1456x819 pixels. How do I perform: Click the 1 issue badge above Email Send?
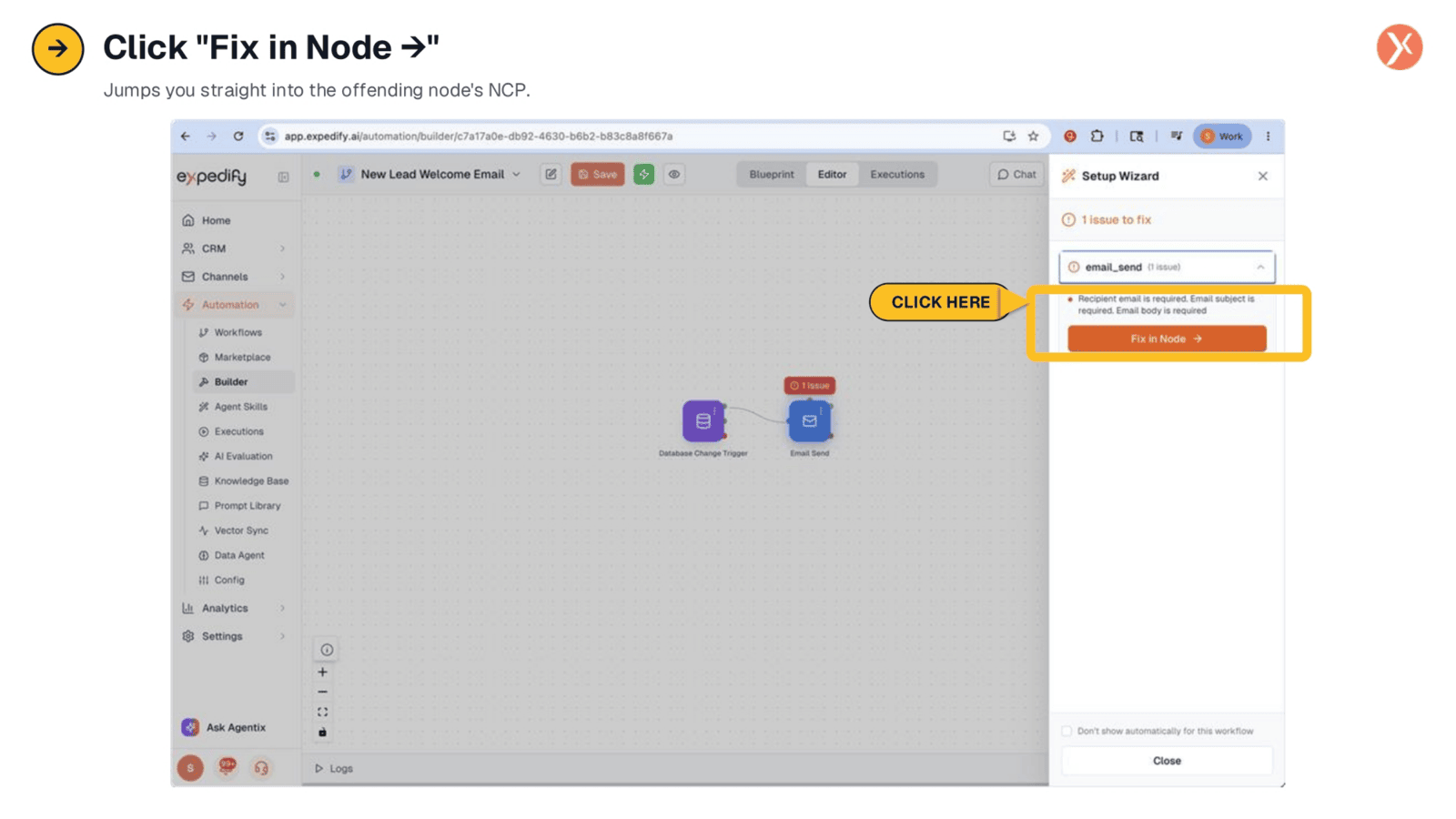[809, 386]
